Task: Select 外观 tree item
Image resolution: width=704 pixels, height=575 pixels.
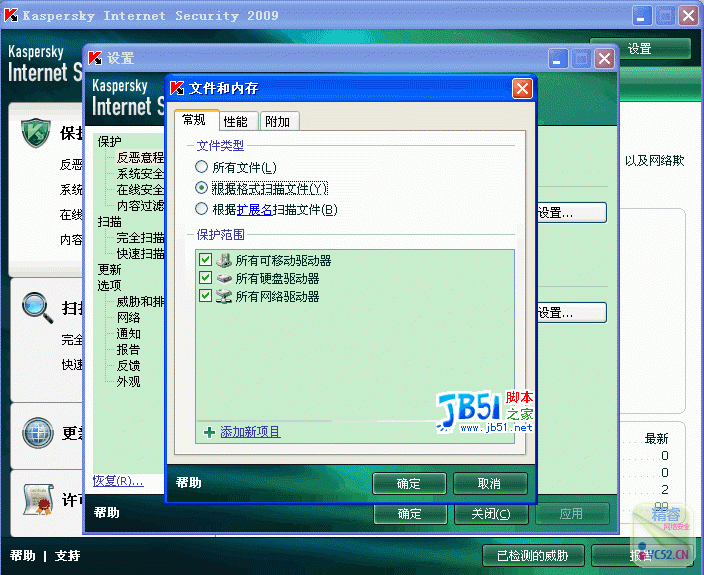Action: pyautogui.click(x=128, y=382)
